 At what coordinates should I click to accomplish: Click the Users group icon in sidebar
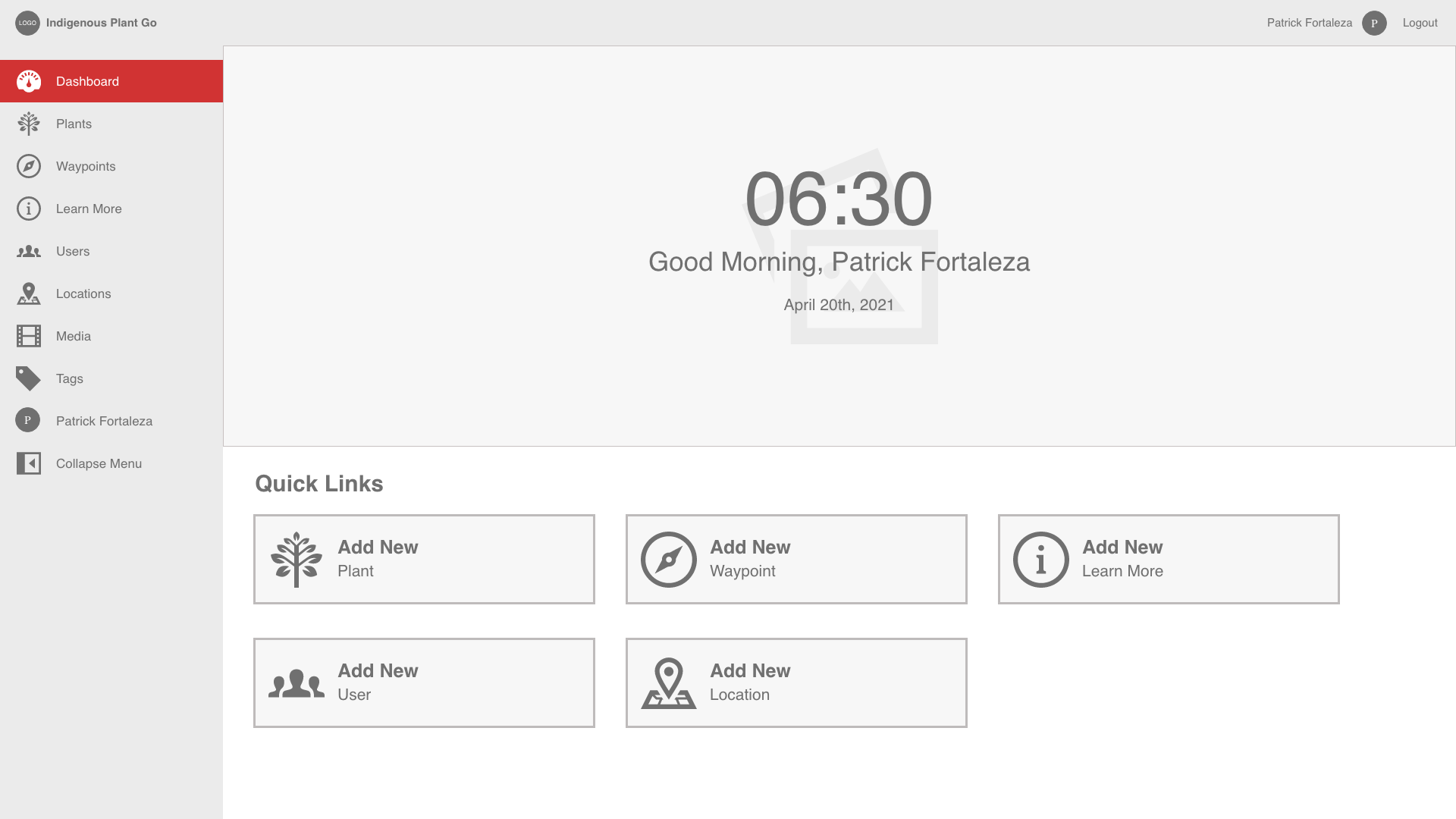29,251
